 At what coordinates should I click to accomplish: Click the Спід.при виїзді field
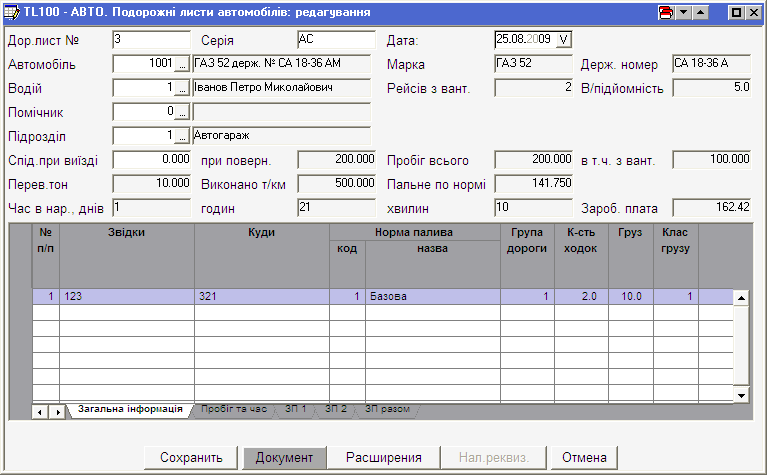[x=151, y=159]
